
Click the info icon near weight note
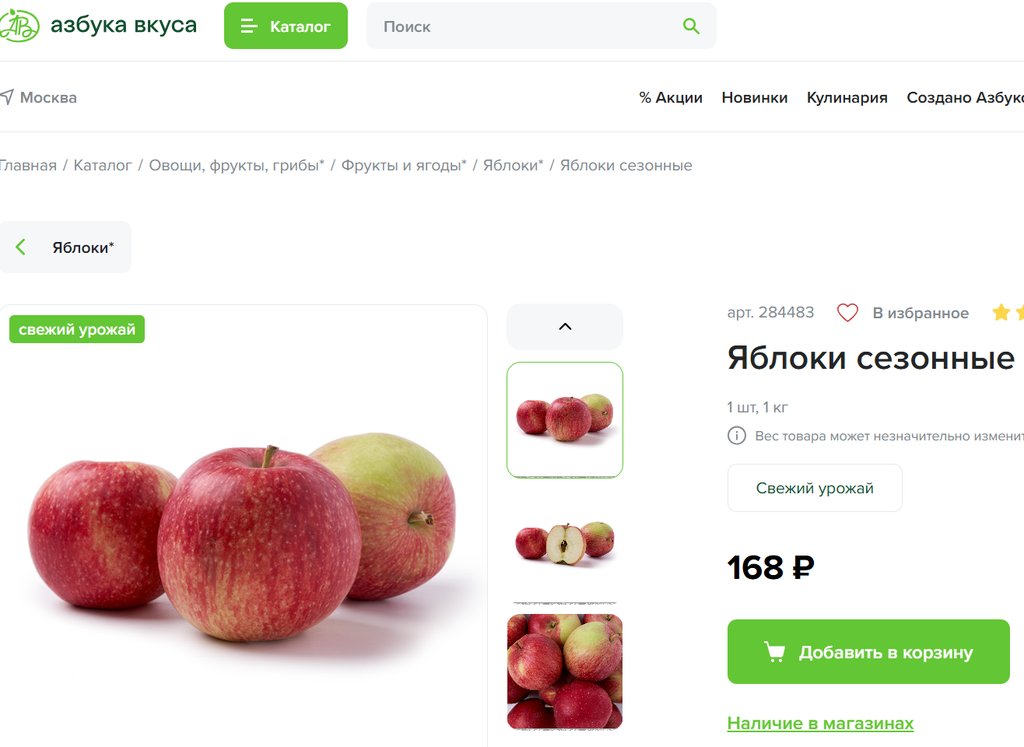coord(737,436)
